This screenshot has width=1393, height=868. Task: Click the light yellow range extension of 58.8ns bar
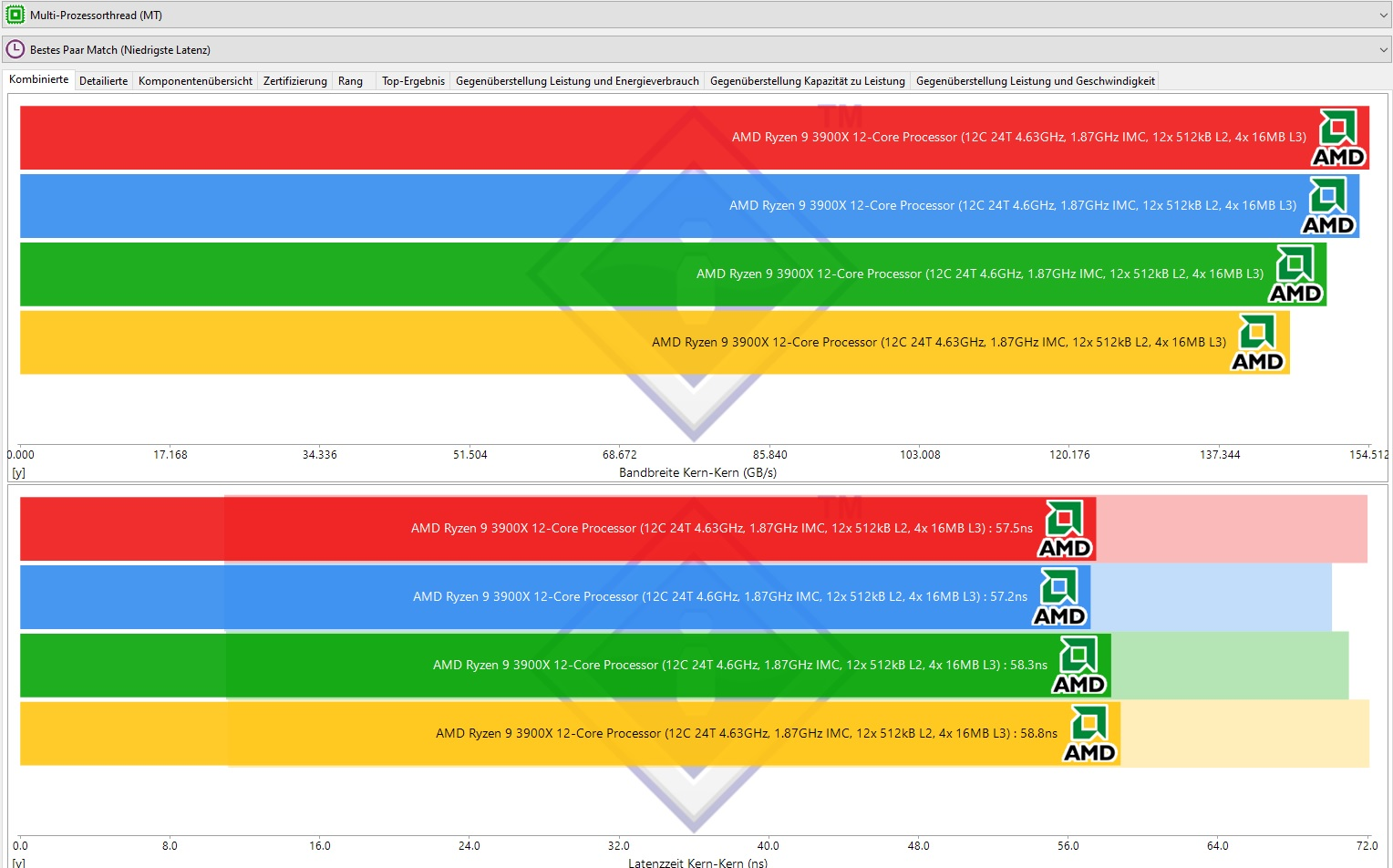pos(1245,734)
